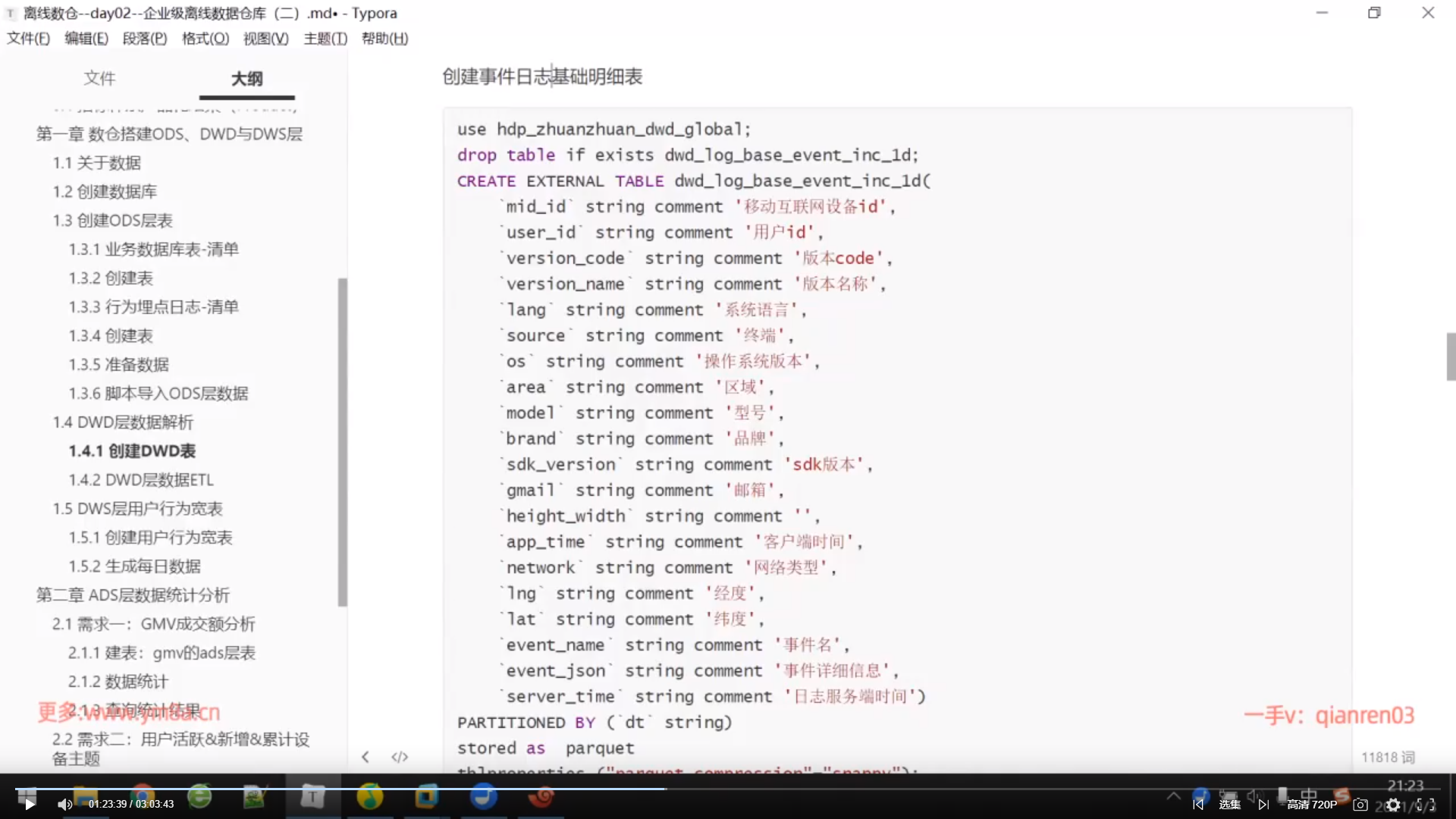Open the 选集 episode list
The image size is (1456, 819).
tap(1230, 805)
